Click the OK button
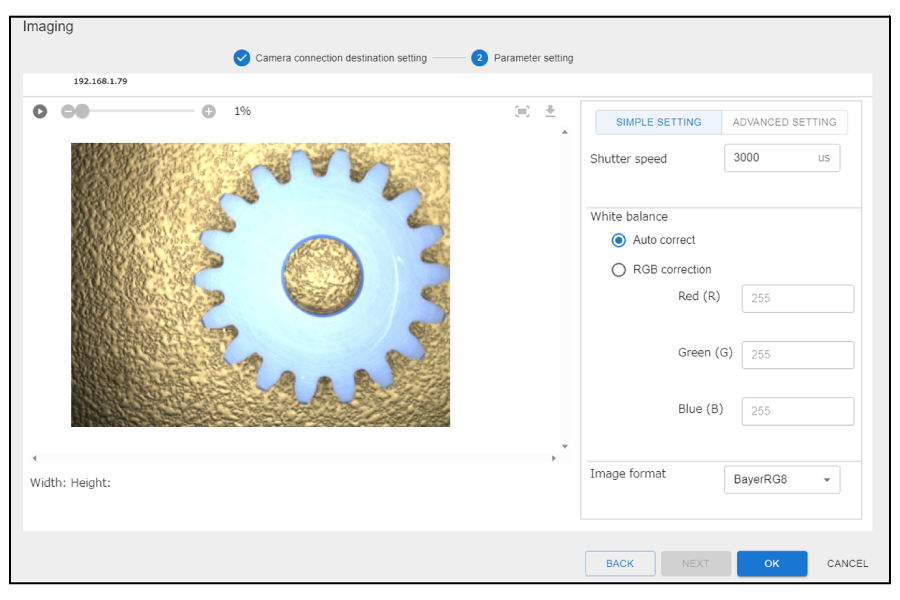 (771, 563)
